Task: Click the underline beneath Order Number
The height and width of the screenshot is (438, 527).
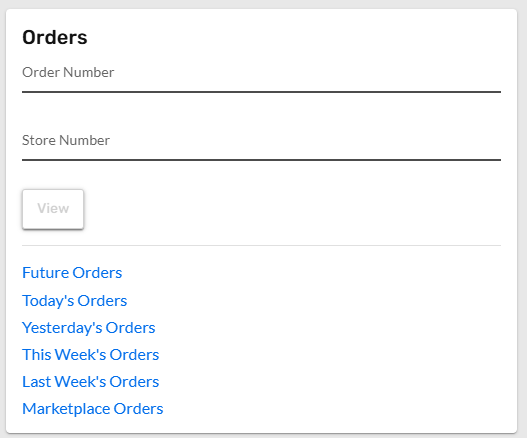Action: (261, 91)
